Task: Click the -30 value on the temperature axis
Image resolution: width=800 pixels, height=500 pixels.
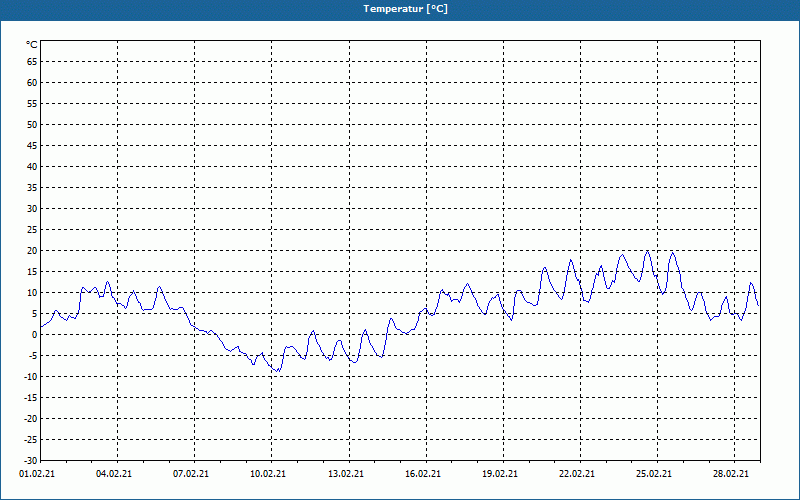Action: pyautogui.click(x=31, y=461)
